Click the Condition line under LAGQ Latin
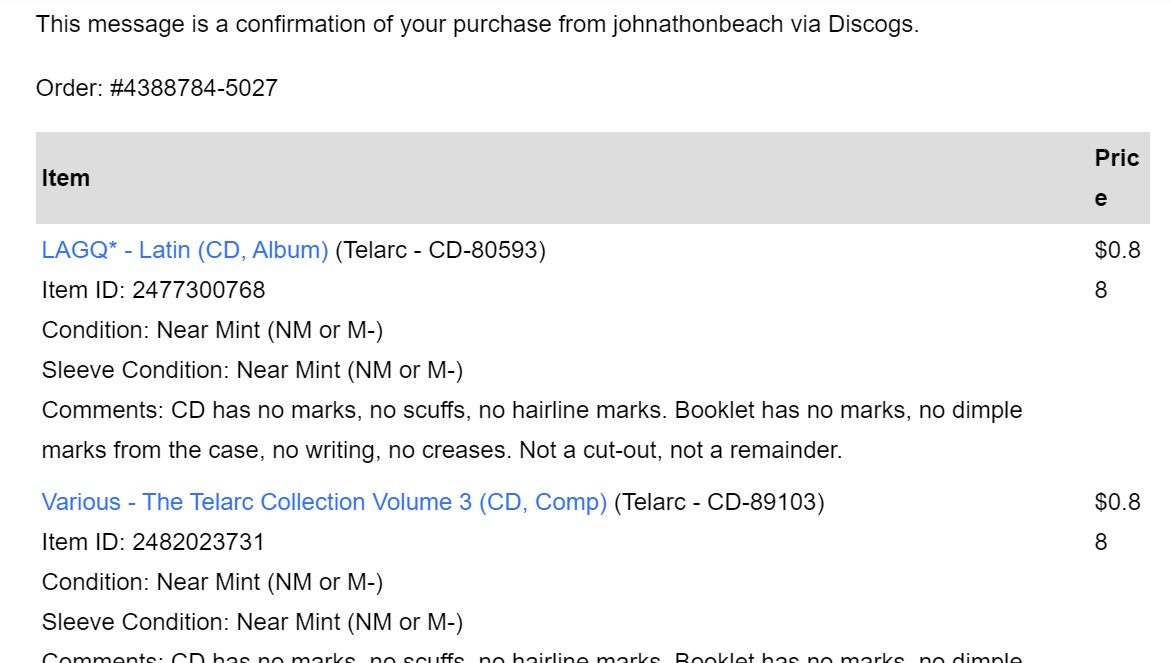 tap(212, 330)
